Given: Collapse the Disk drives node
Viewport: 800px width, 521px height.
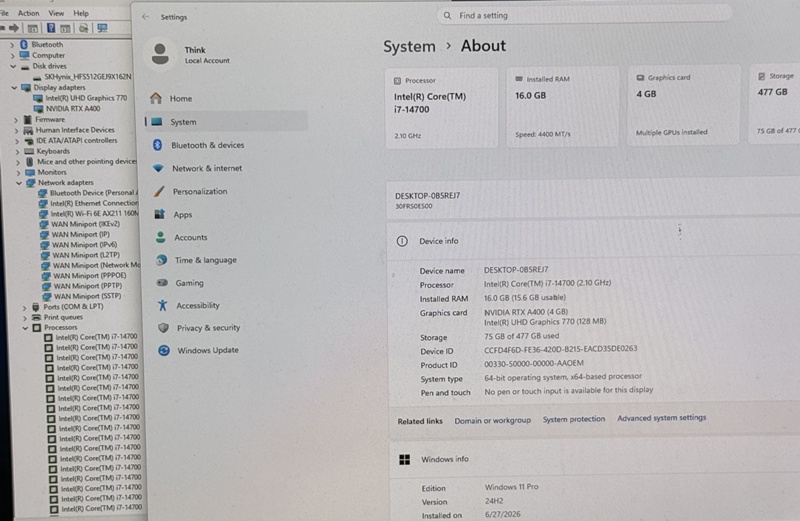Looking at the screenshot, I should click(x=13, y=66).
